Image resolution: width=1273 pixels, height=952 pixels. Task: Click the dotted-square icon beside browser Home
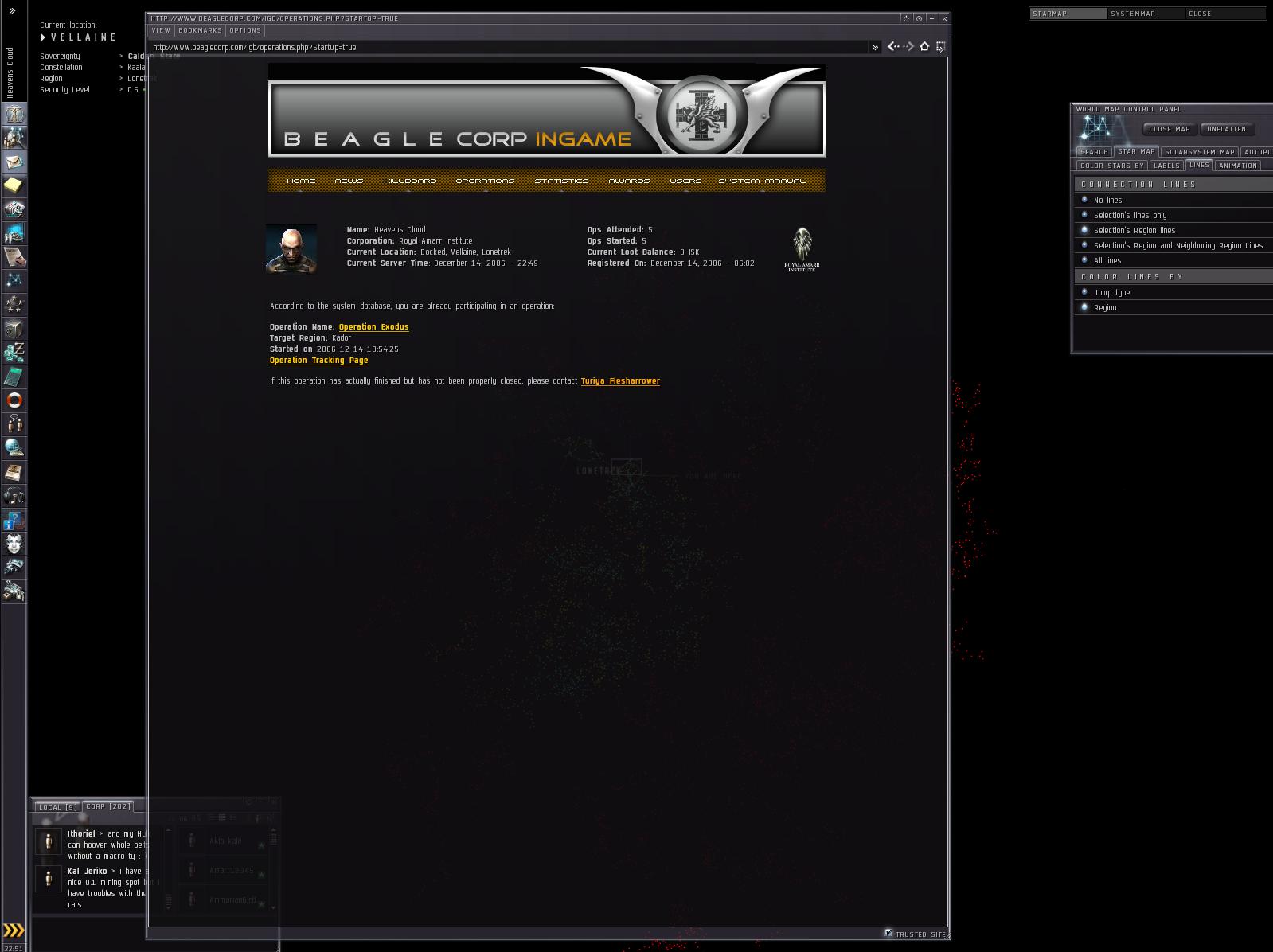940,47
